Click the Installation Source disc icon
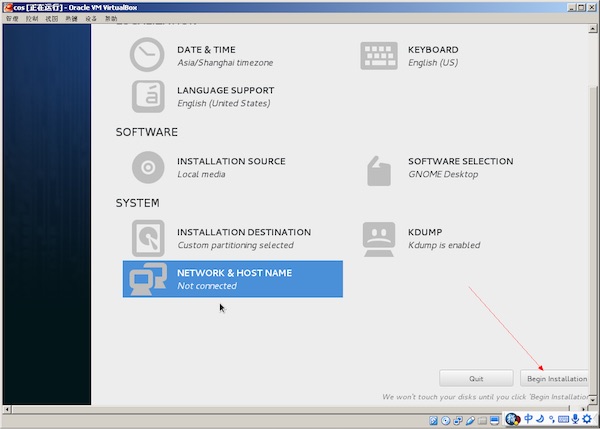Viewport: 600px width, 429px height. point(146,167)
